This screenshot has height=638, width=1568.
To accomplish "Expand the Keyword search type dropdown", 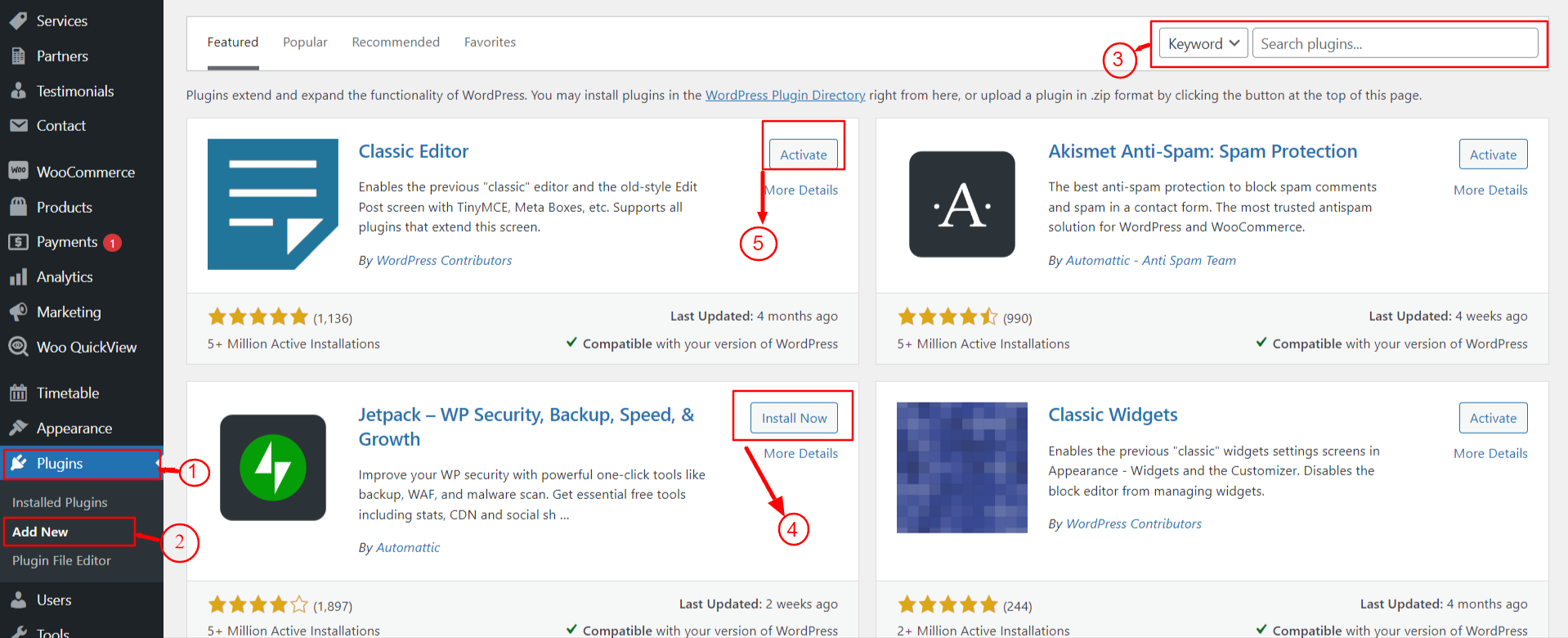I will tap(1203, 43).
